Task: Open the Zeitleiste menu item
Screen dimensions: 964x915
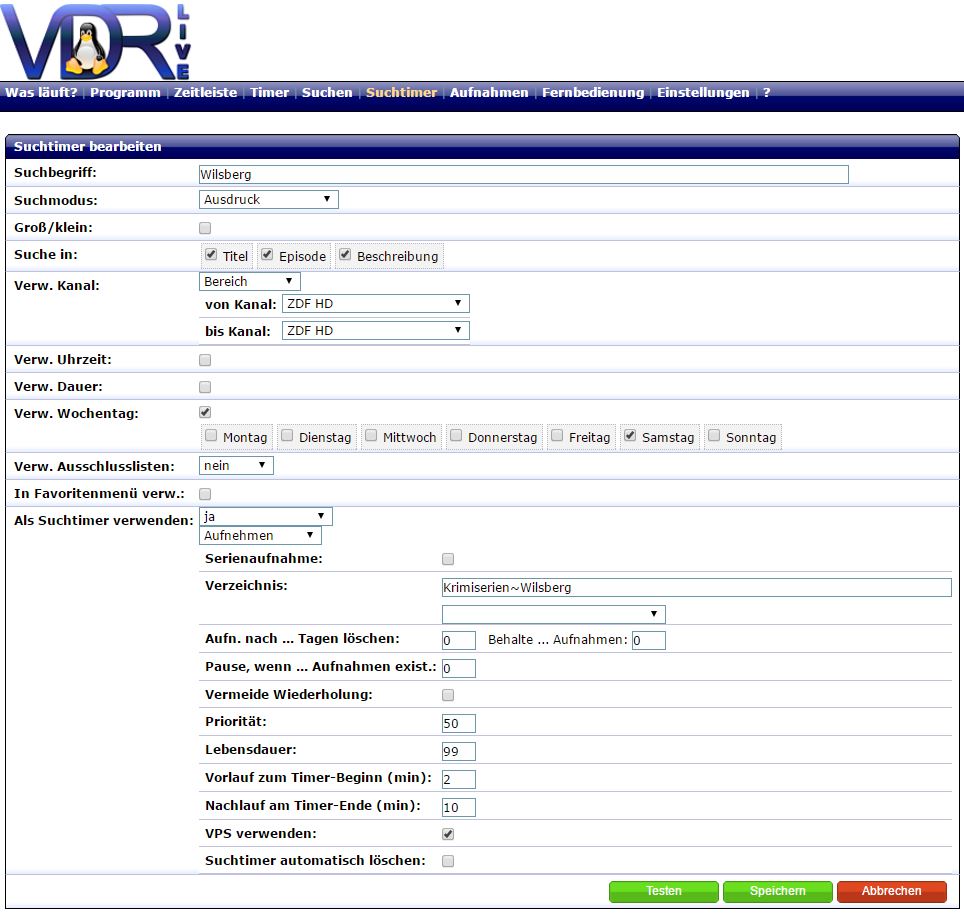Action: click(x=205, y=92)
